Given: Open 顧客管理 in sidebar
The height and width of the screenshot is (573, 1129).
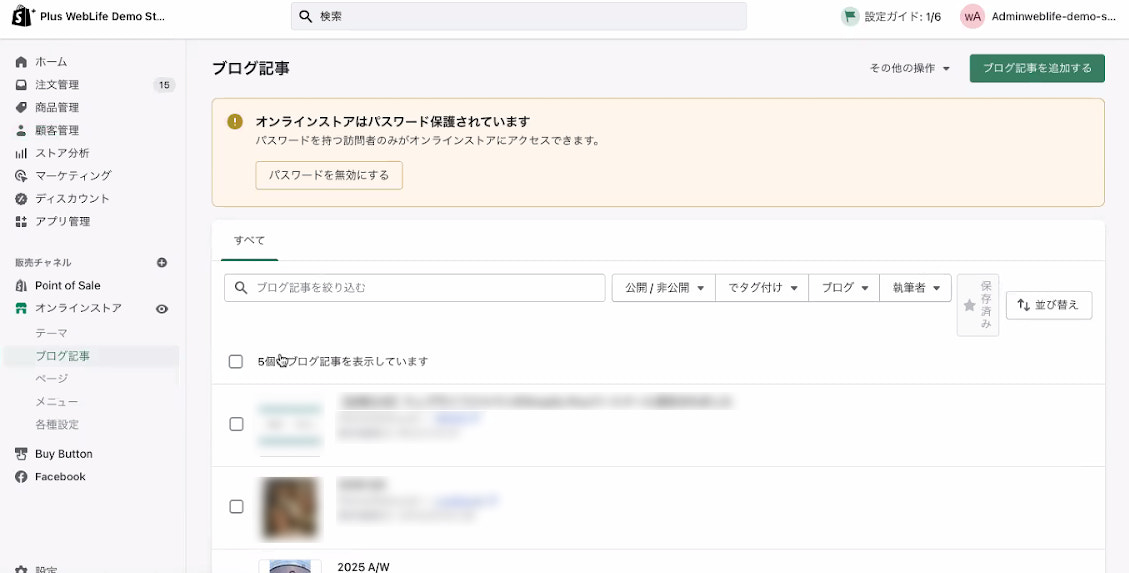Looking at the screenshot, I should click(57, 131).
